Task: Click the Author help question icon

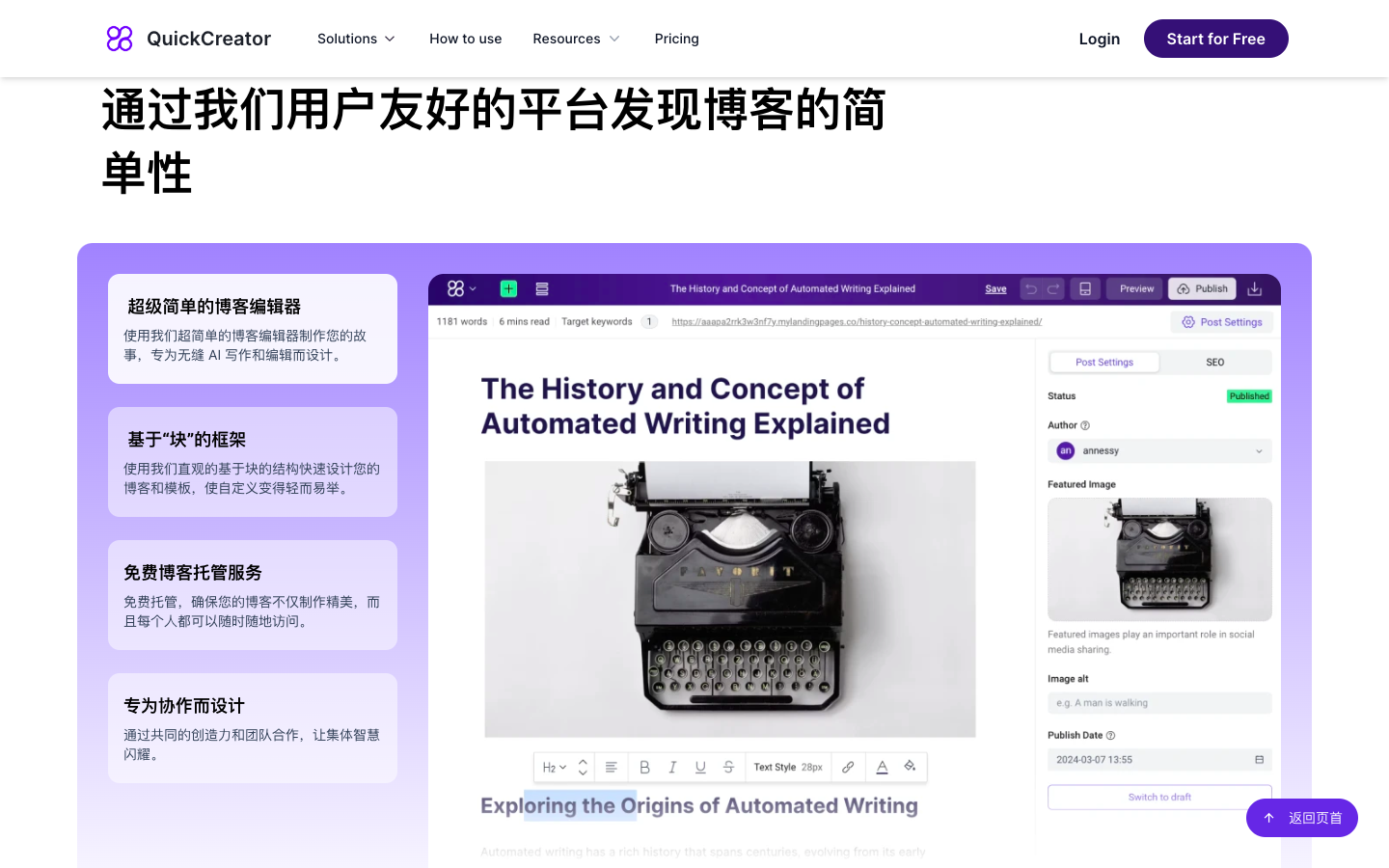Action: (1085, 425)
